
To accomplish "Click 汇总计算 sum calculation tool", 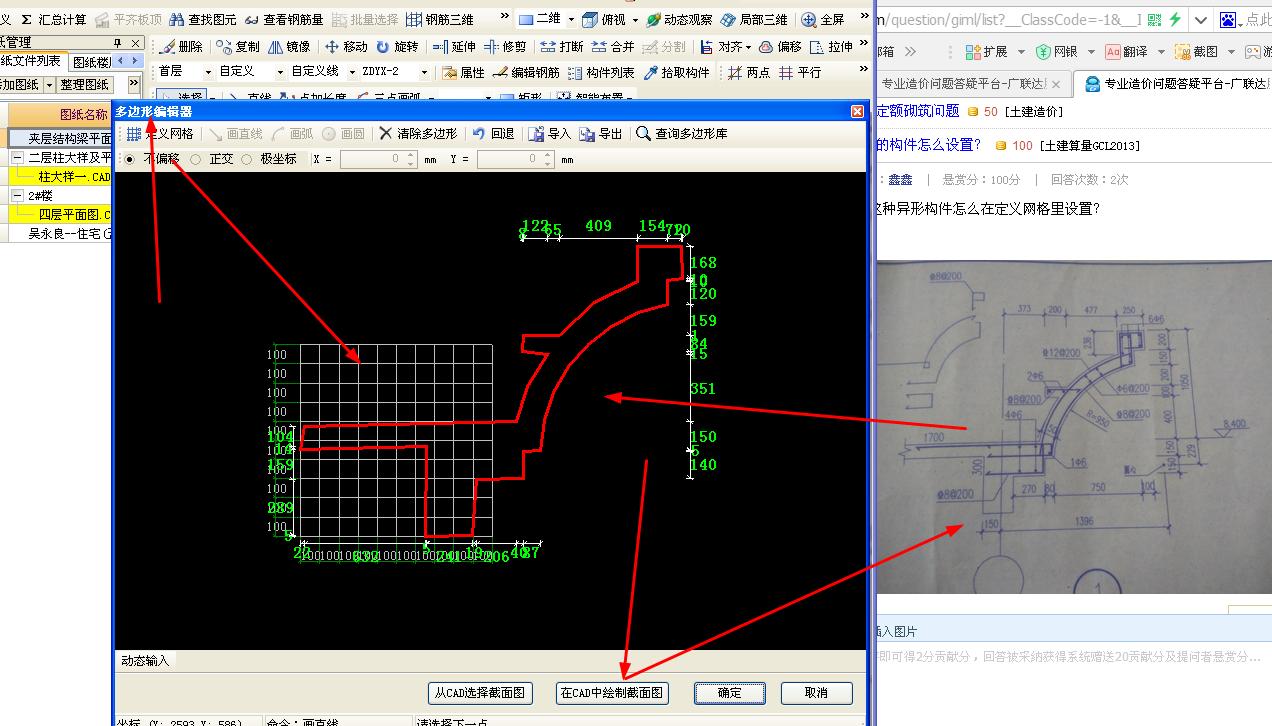I will [54, 19].
